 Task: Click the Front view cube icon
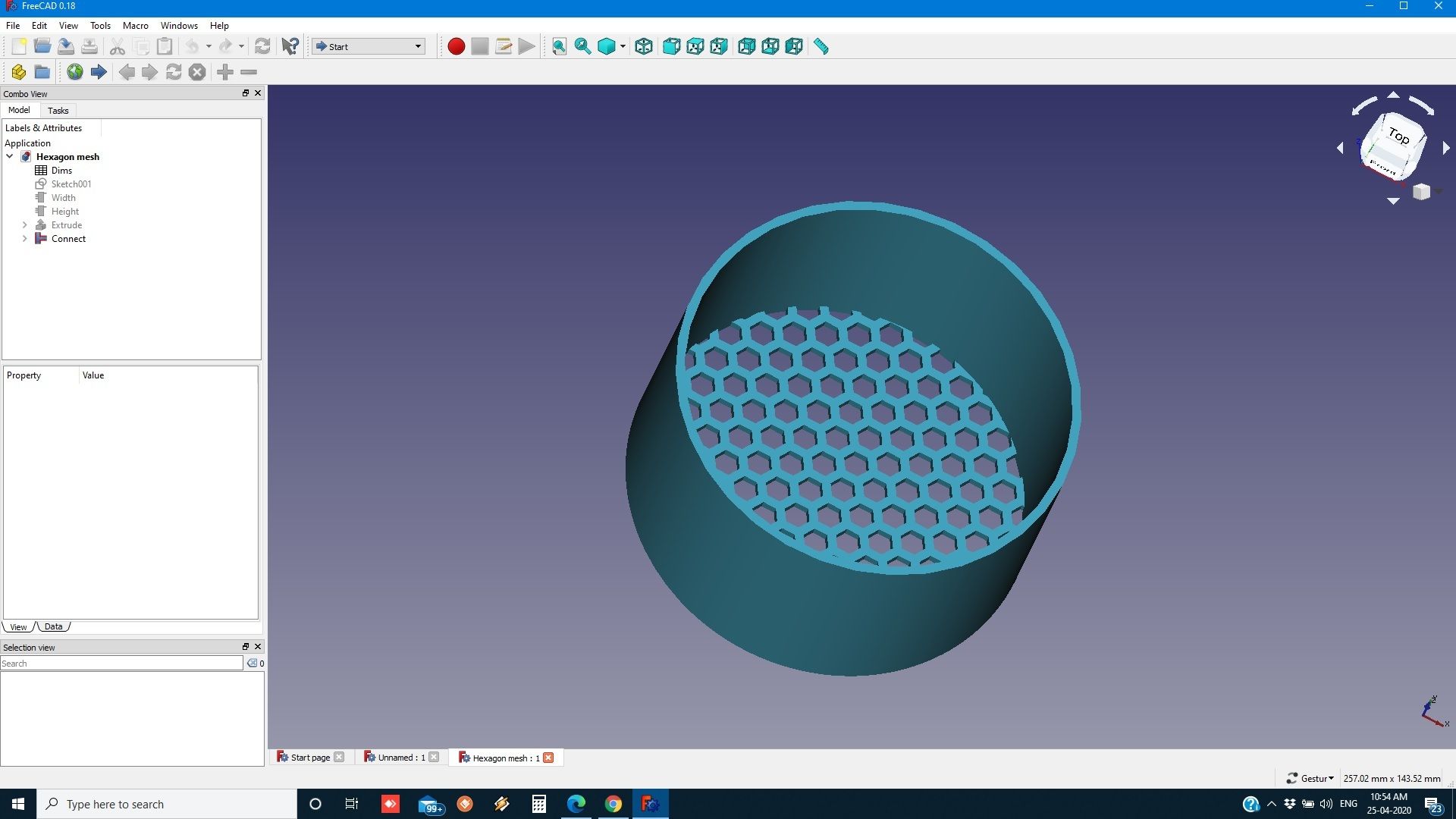point(670,46)
